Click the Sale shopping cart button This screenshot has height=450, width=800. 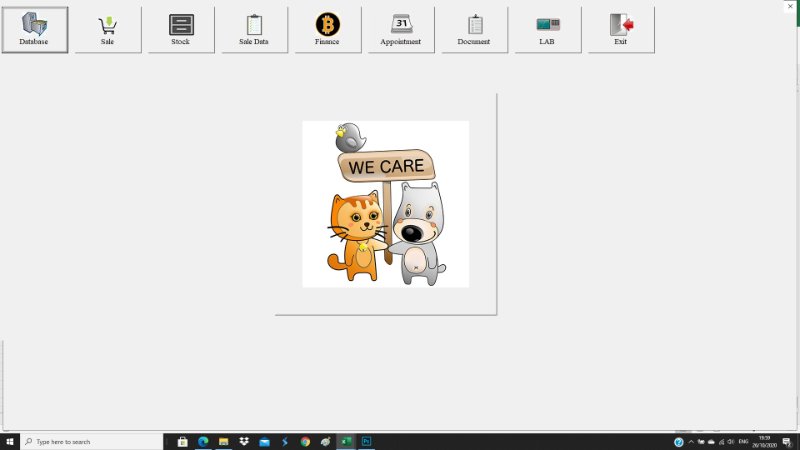pos(107,30)
